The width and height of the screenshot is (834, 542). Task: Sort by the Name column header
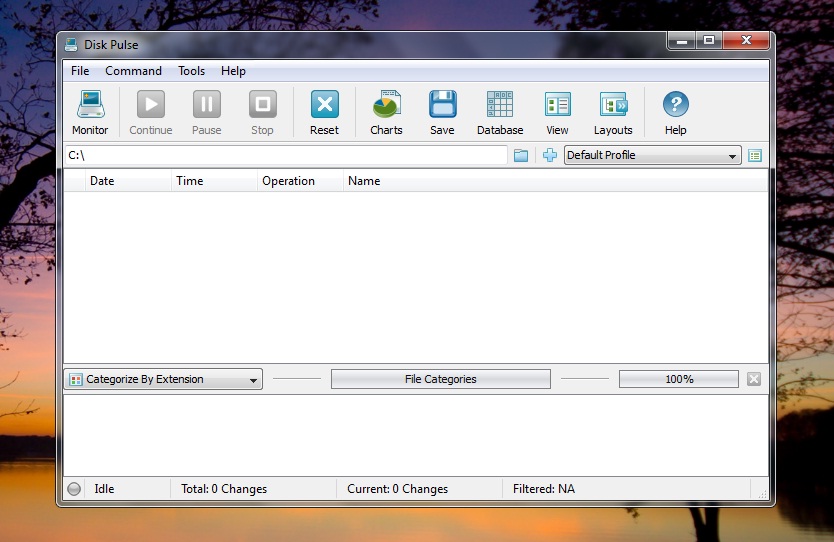(x=555, y=181)
